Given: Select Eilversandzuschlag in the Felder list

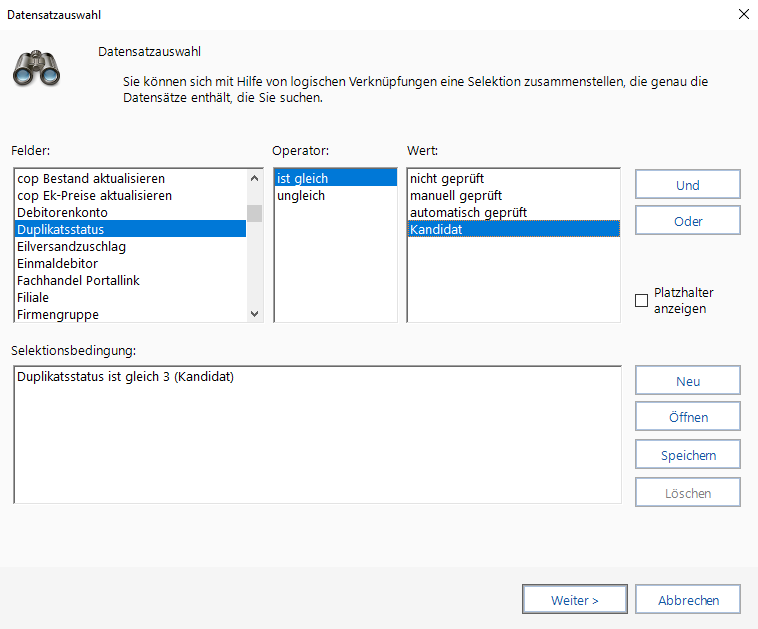Looking at the screenshot, I should (71, 247).
